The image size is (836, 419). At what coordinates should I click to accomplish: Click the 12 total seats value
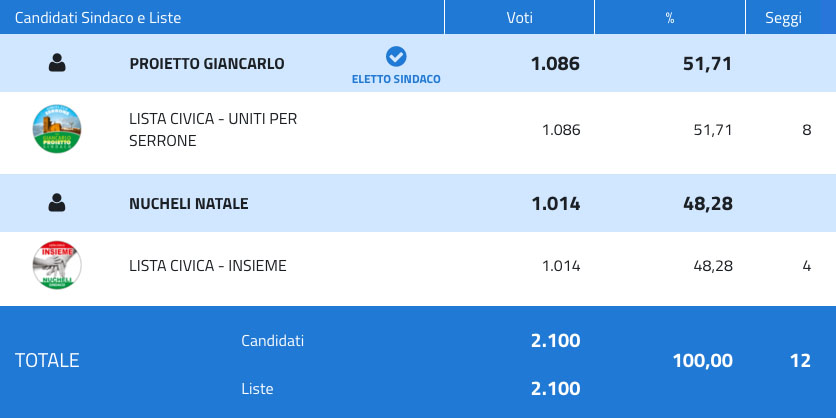799,361
